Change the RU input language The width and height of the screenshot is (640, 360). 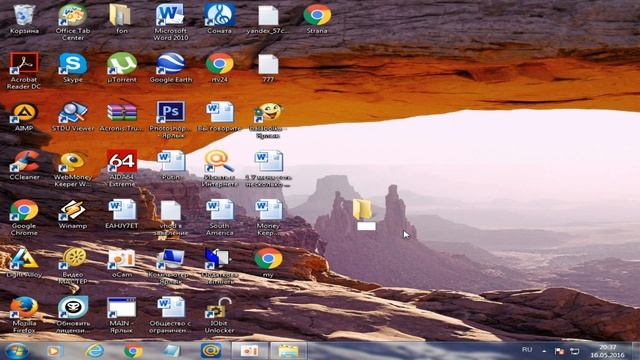(527, 350)
